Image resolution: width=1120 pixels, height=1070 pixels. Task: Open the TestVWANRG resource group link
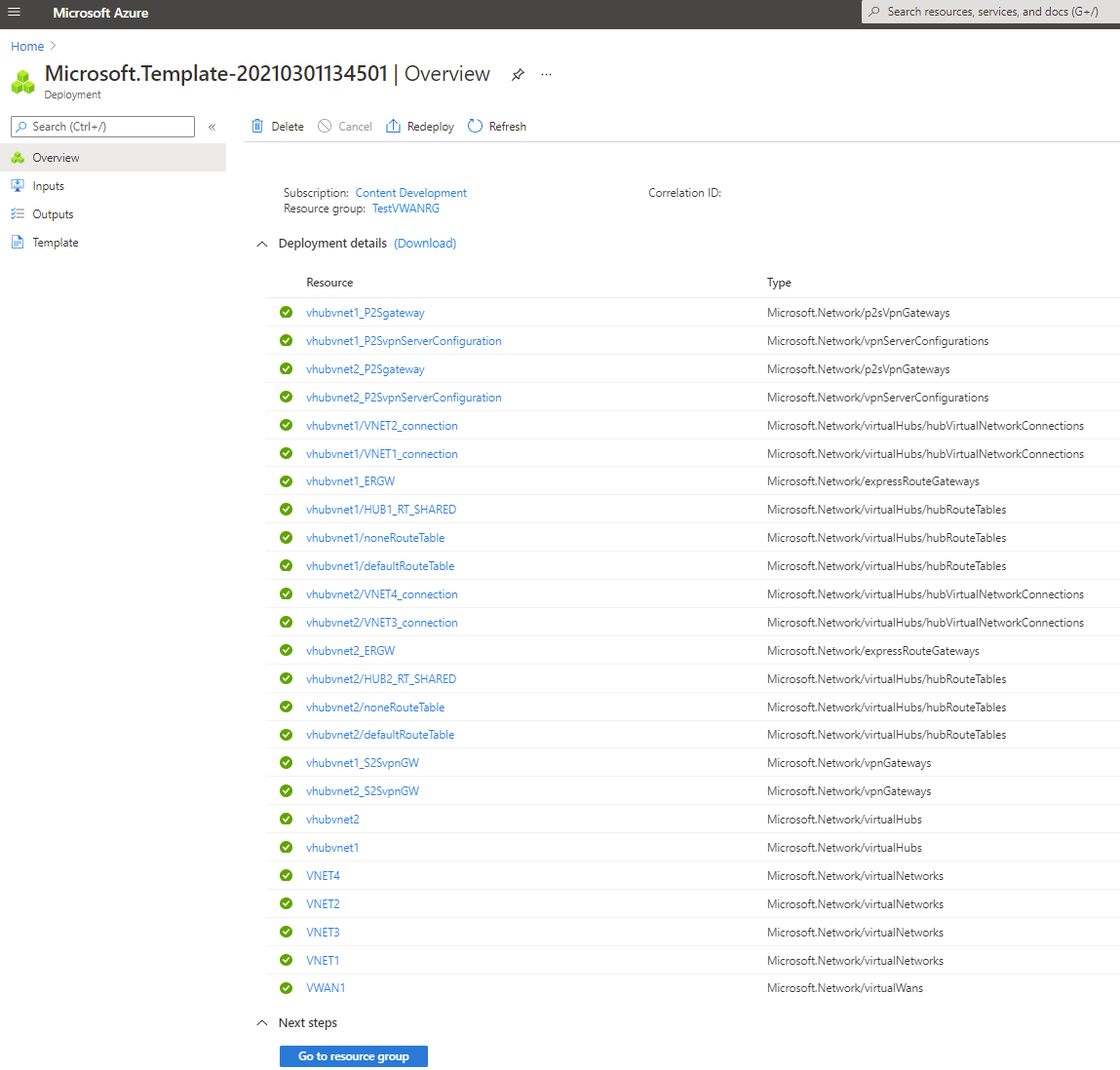coord(406,208)
